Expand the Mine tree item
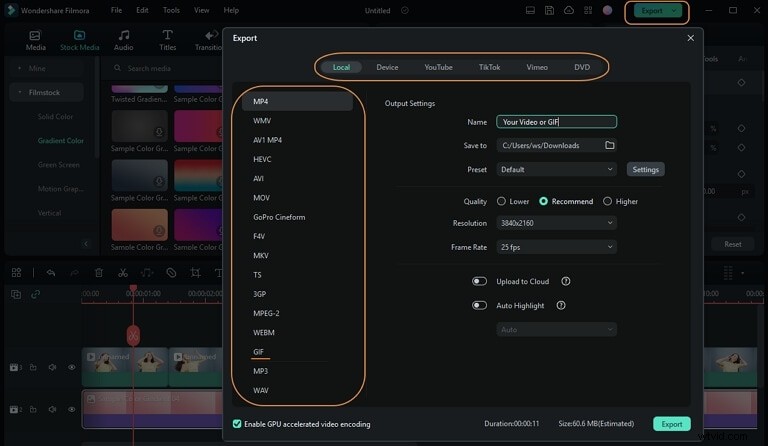Image resolution: width=768 pixels, height=446 pixels. (20, 69)
